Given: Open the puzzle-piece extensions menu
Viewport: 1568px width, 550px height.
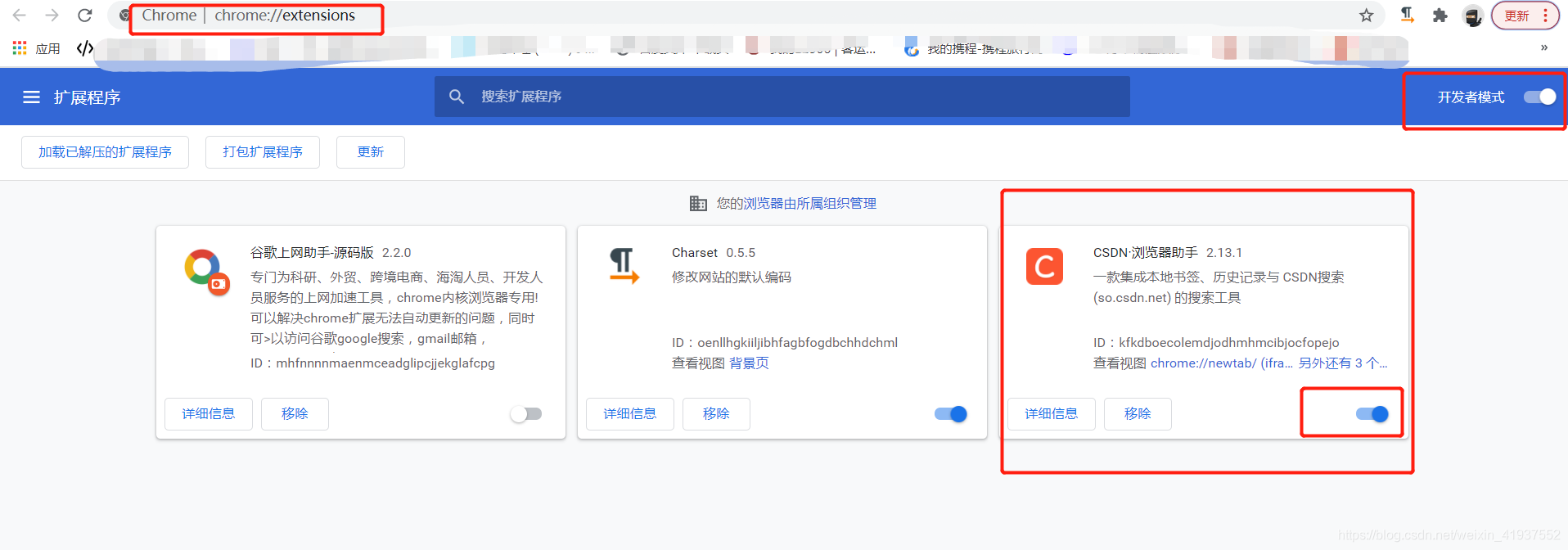Looking at the screenshot, I should (x=1440, y=16).
